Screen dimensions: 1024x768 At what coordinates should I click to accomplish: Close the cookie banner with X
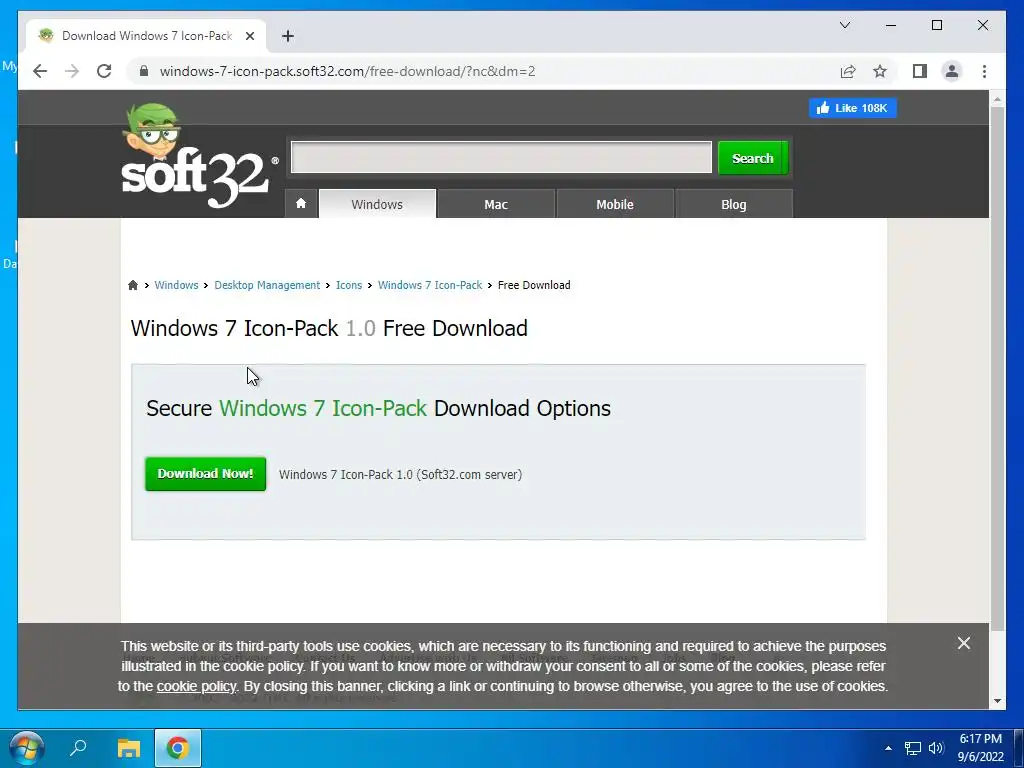point(963,643)
